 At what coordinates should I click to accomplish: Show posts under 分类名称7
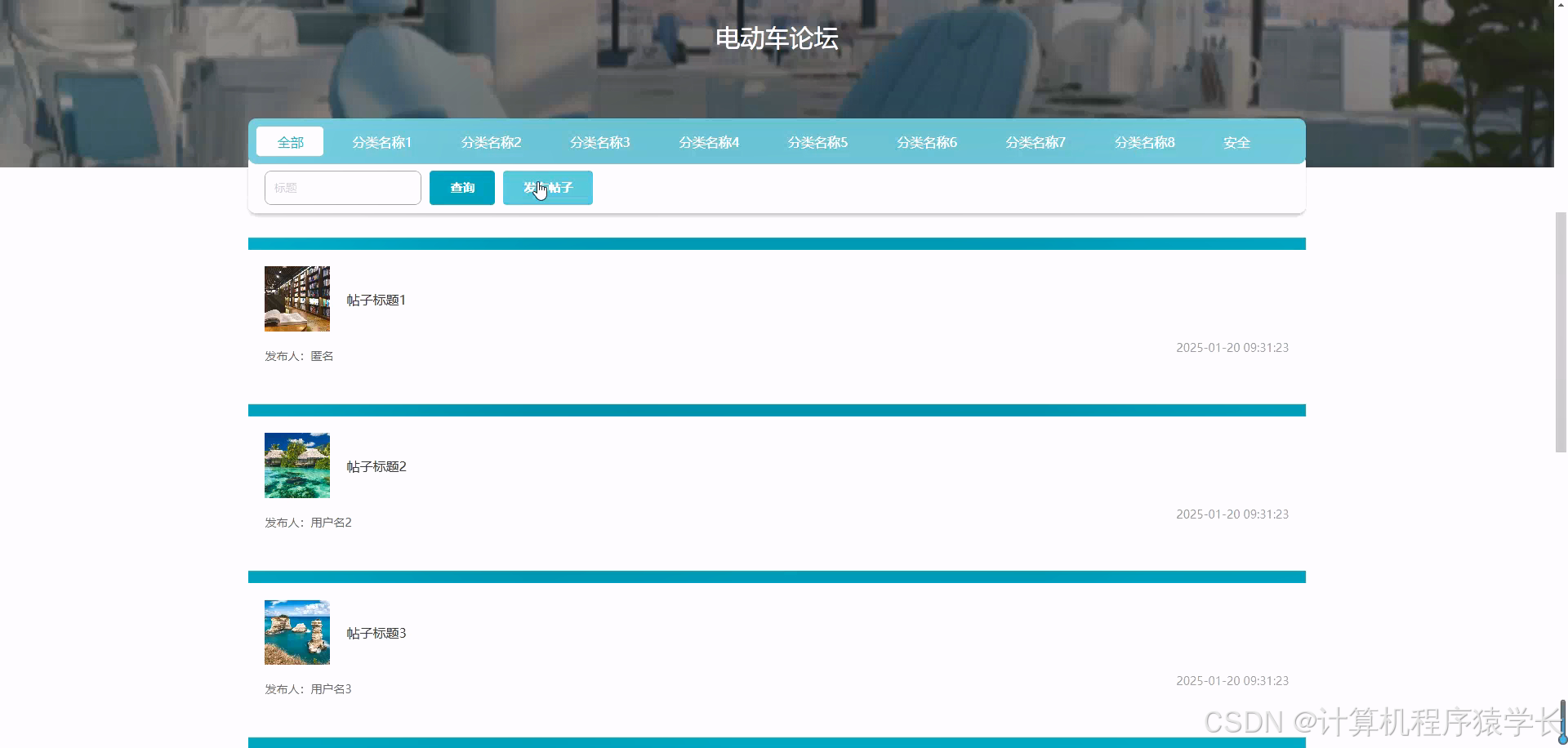tap(1036, 142)
